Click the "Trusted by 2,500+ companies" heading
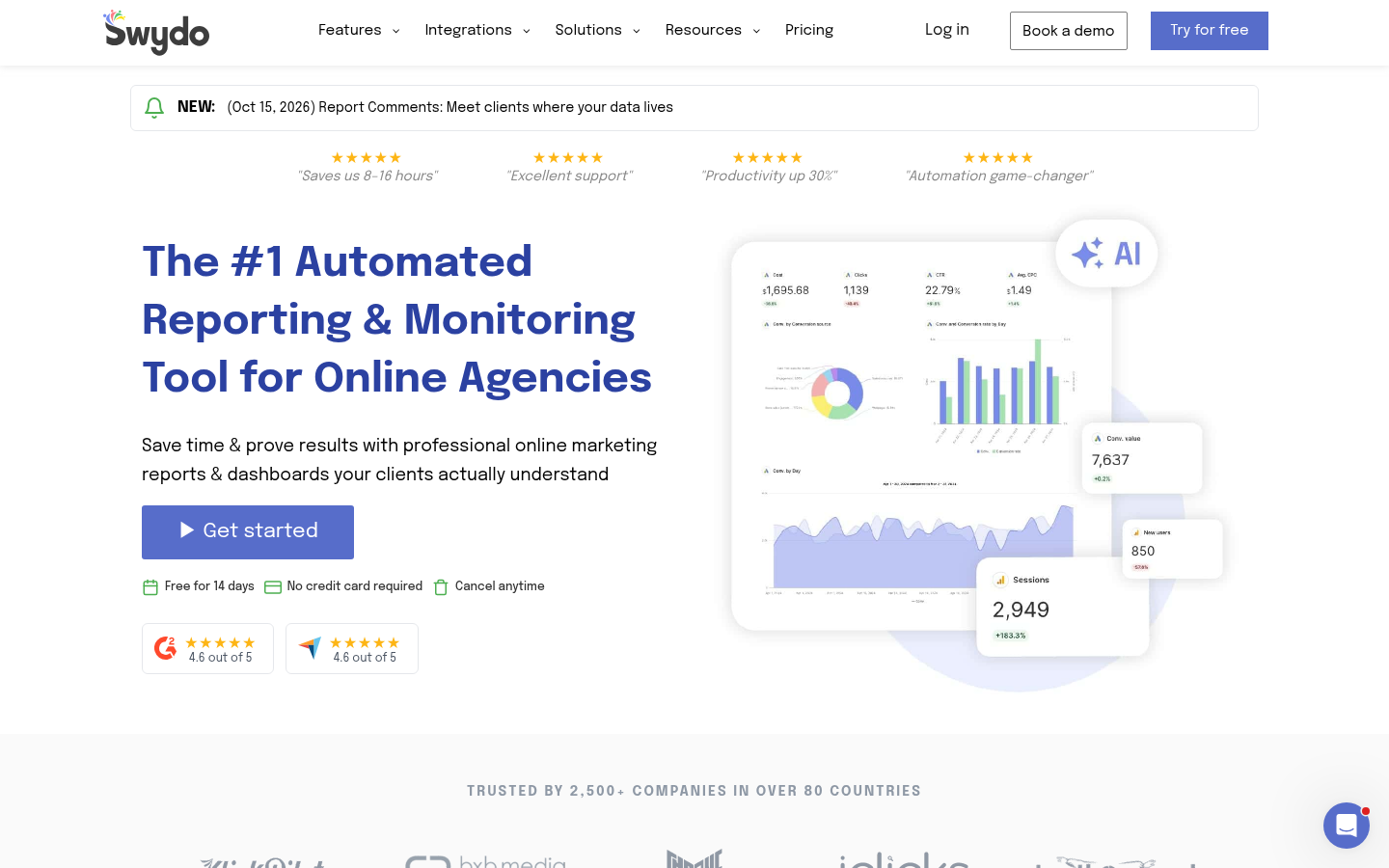Screen dimensions: 1389x868 (x=694, y=791)
